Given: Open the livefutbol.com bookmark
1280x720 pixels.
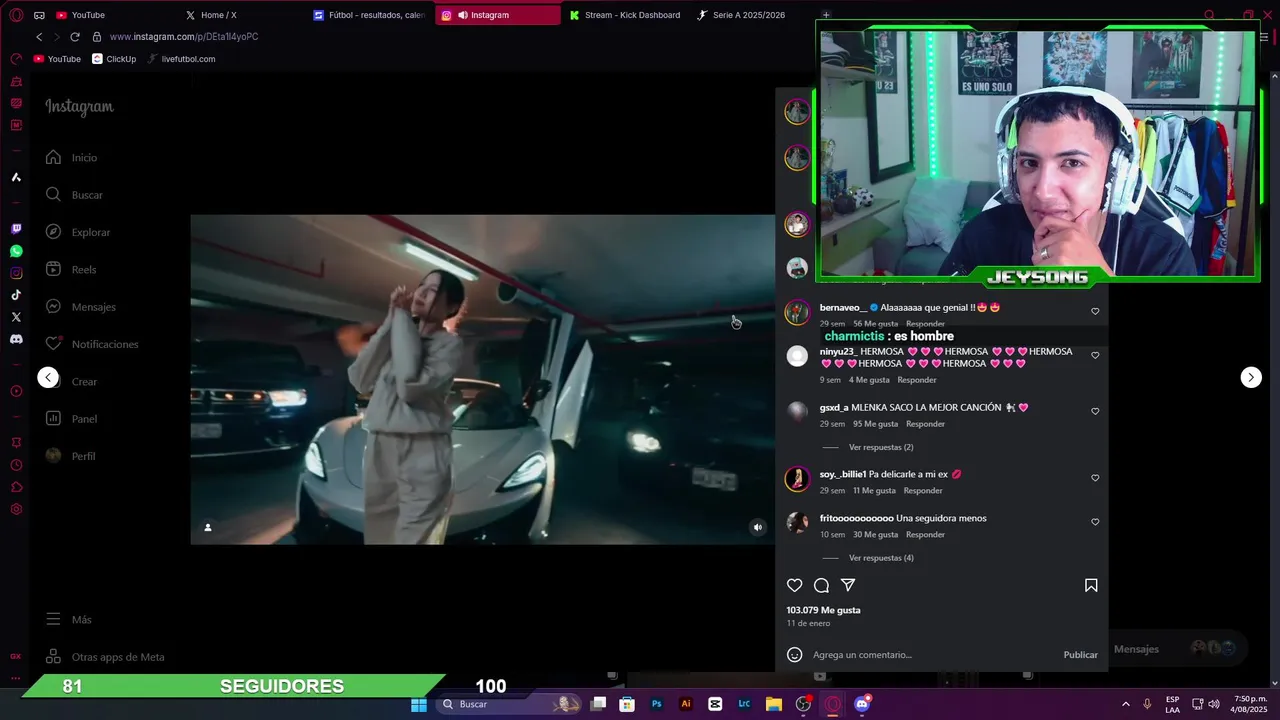Looking at the screenshot, I should click(181, 59).
